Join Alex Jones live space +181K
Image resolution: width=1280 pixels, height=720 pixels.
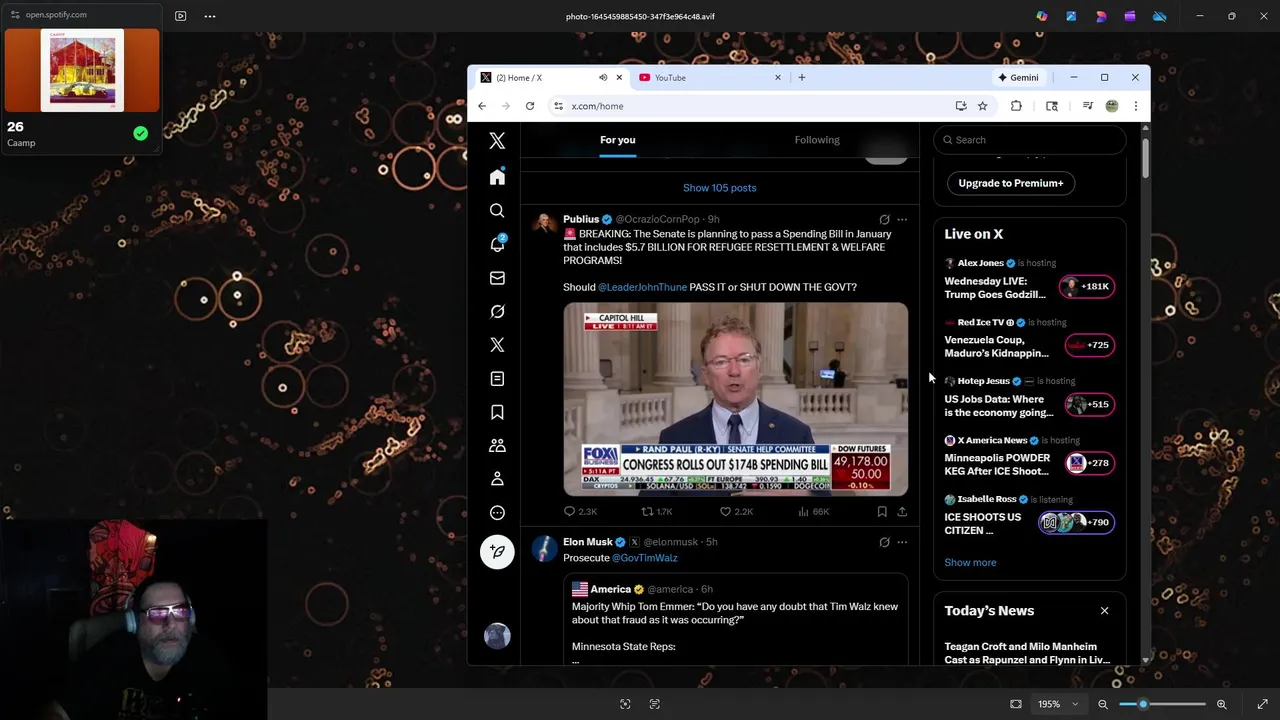coord(1087,286)
